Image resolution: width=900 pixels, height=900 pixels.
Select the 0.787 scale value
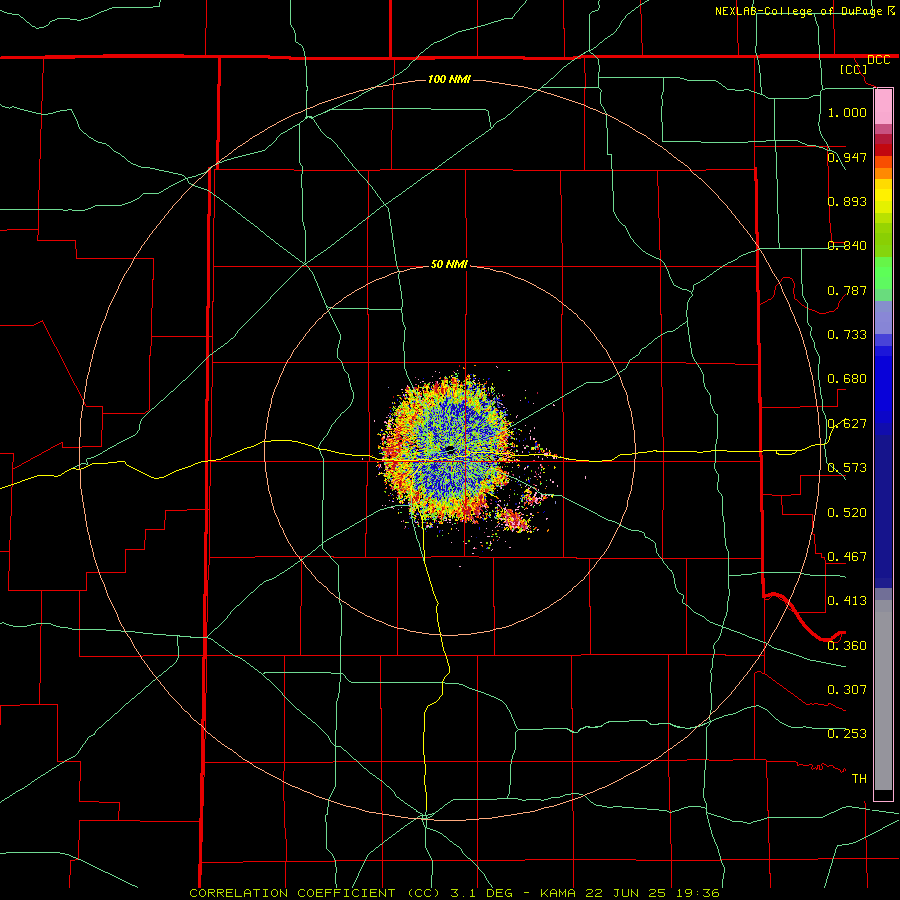[847, 290]
